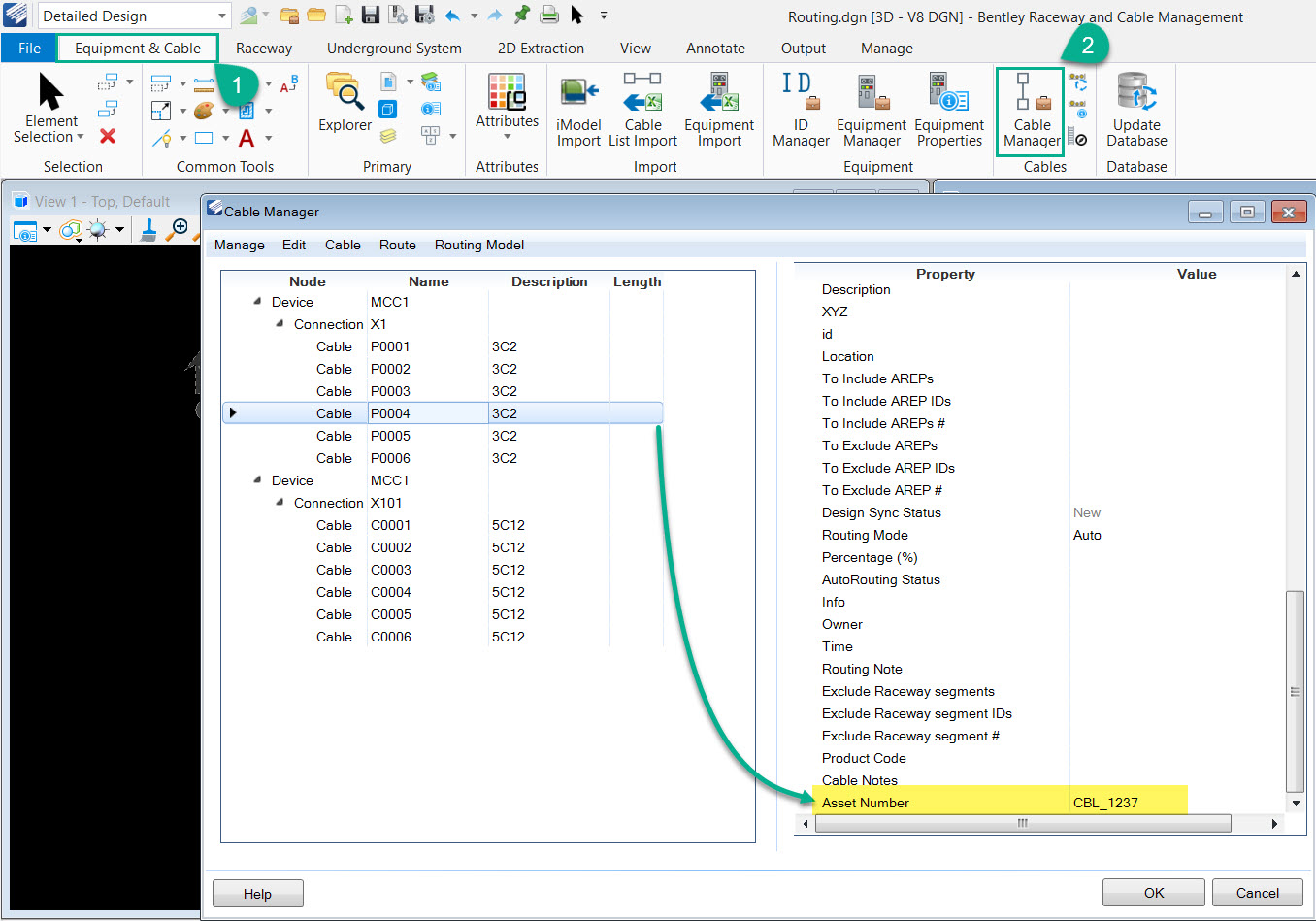Expand the Element Selection dropdown arrow

click(x=81, y=137)
